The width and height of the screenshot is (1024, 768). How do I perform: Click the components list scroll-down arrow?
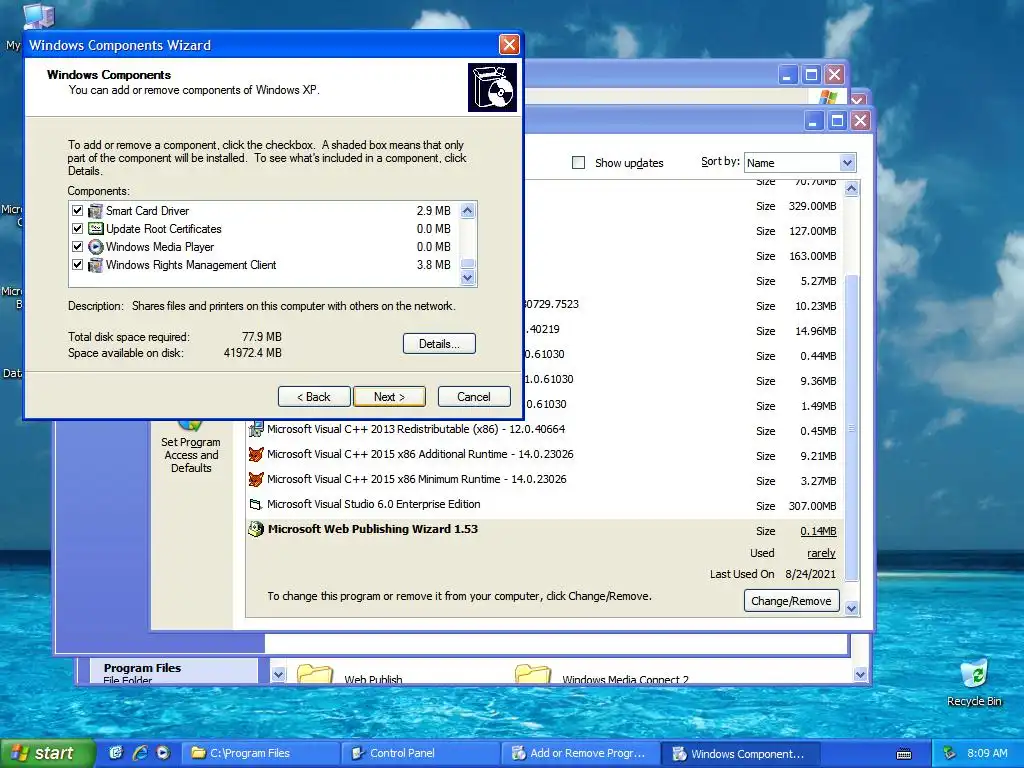(x=468, y=278)
